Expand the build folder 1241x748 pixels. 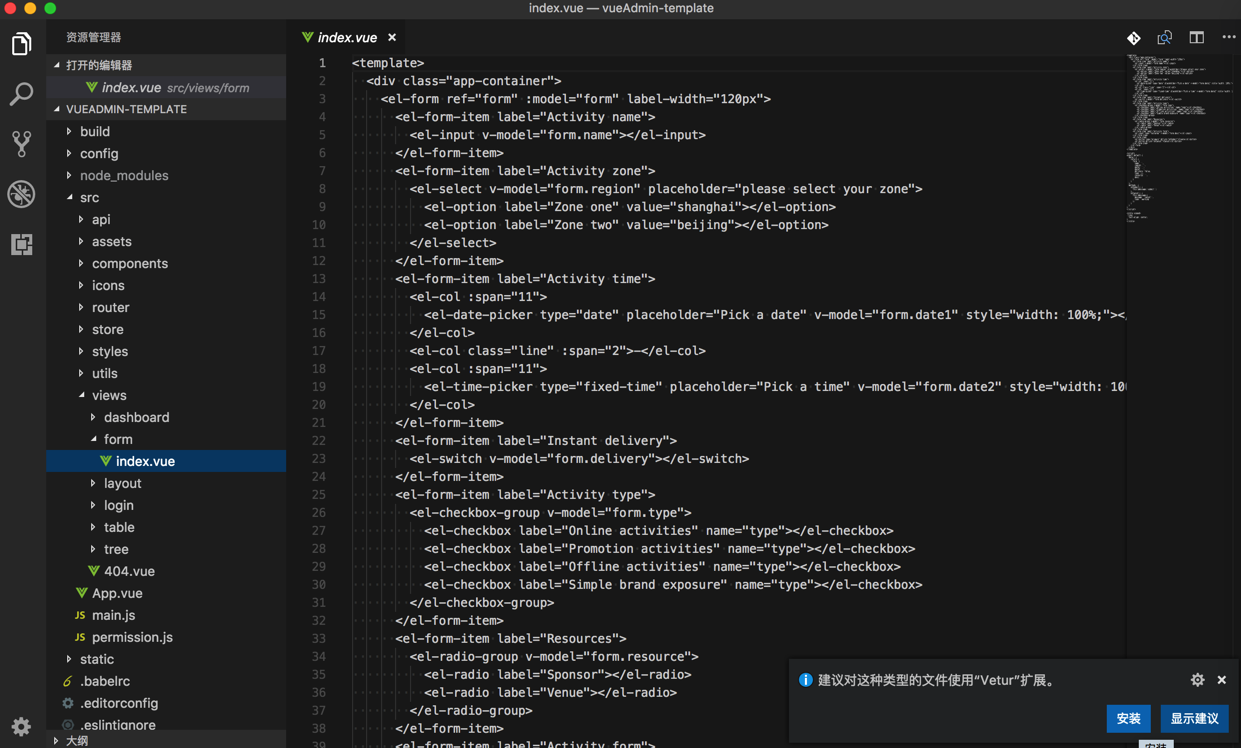pyautogui.click(x=69, y=131)
